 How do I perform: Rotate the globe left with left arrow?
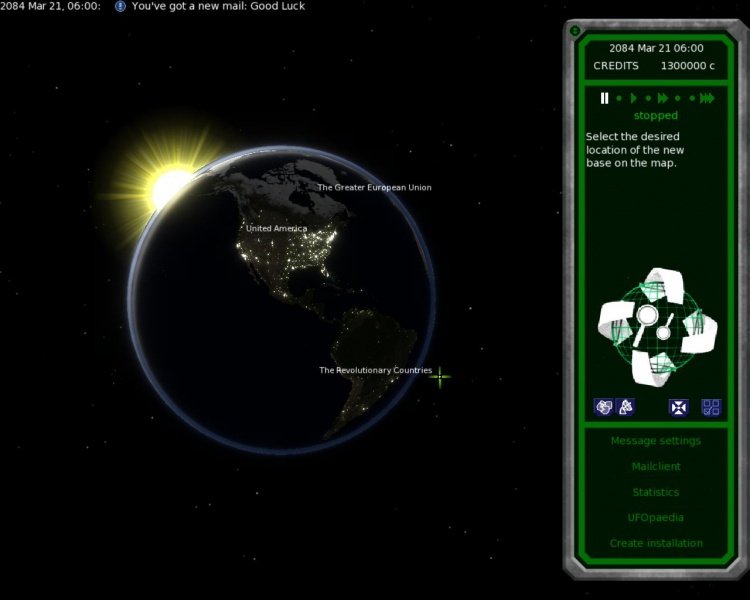pos(614,321)
